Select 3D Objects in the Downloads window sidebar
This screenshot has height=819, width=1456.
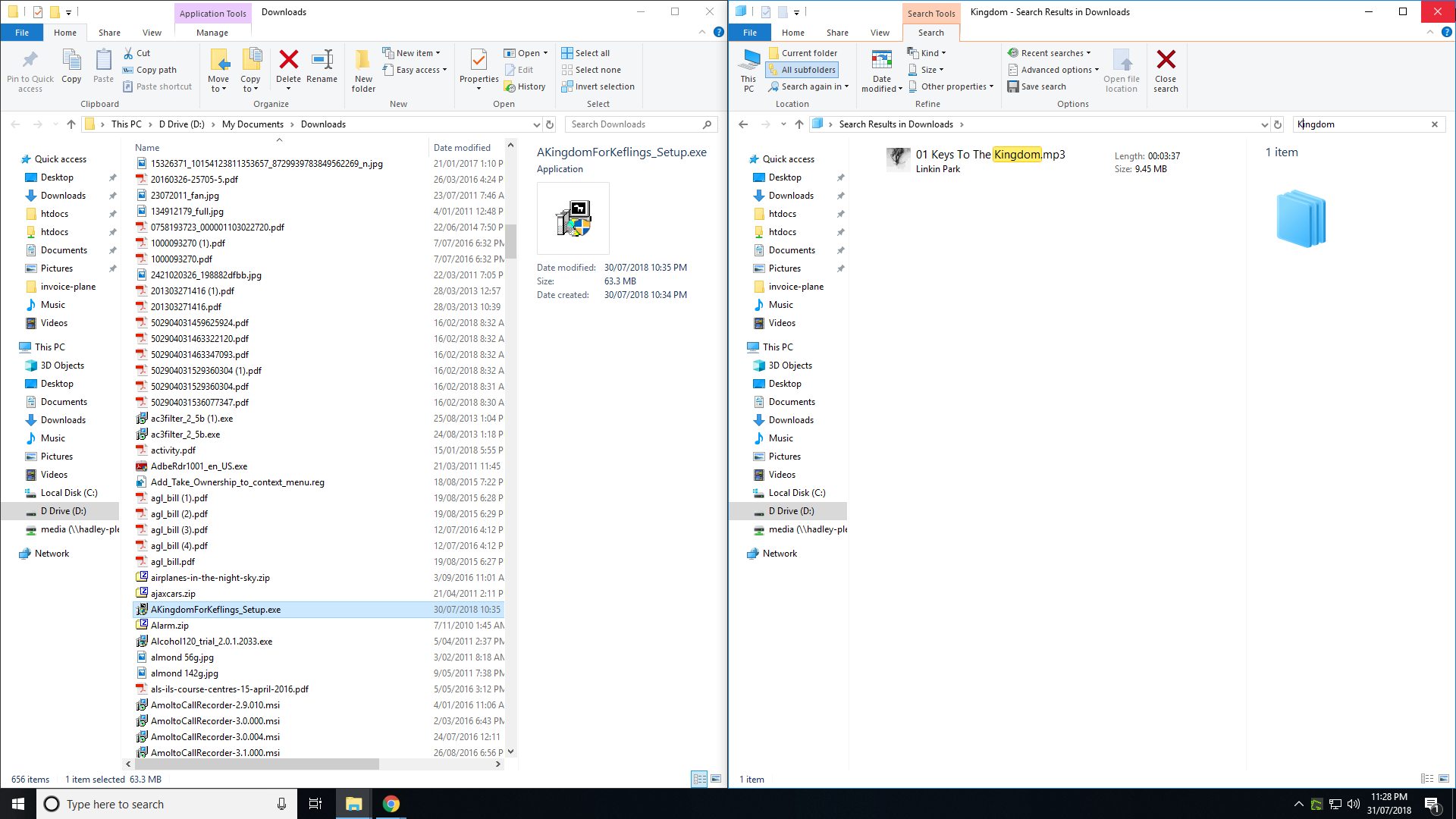coord(62,366)
